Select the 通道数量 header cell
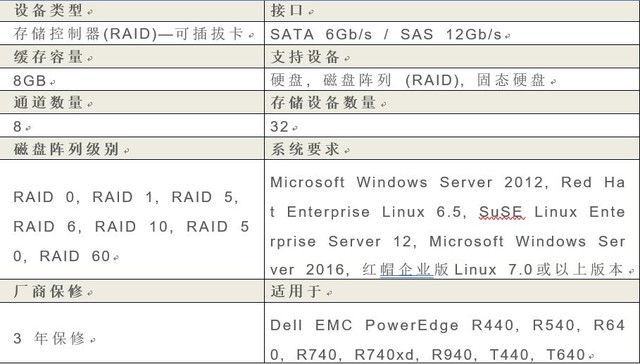The width and height of the screenshot is (640, 364). click(132, 102)
